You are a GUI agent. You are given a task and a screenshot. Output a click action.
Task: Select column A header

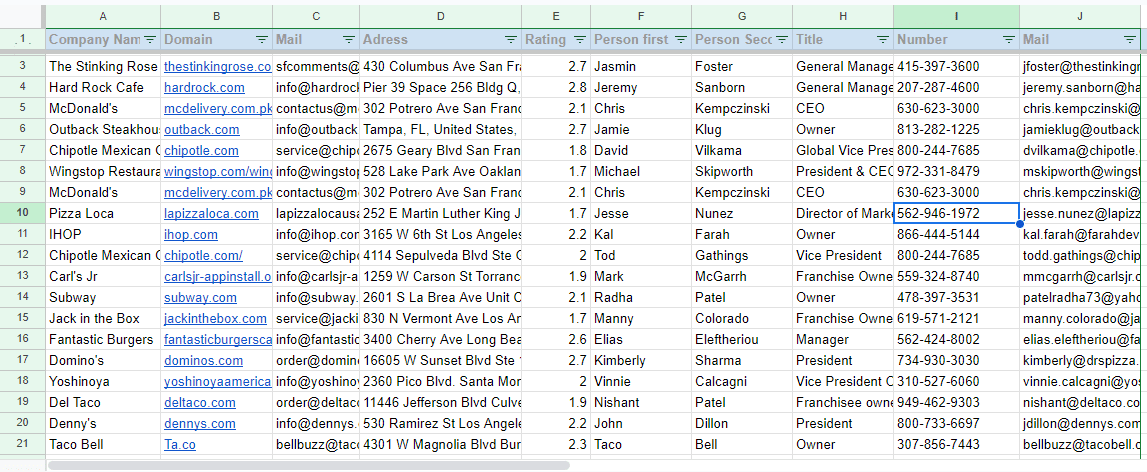tap(103, 16)
